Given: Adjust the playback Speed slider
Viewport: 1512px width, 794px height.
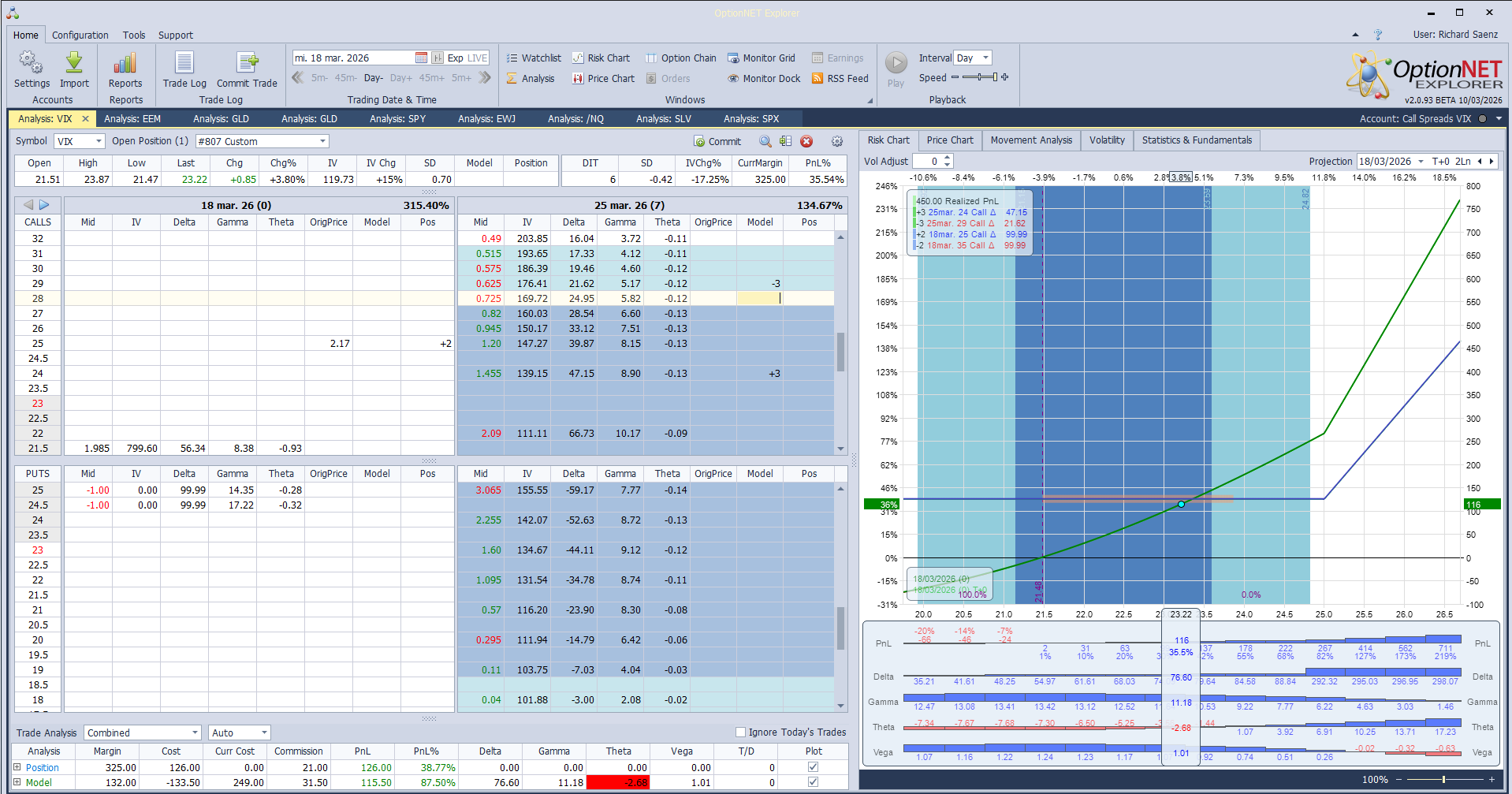Looking at the screenshot, I should point(980,77).
